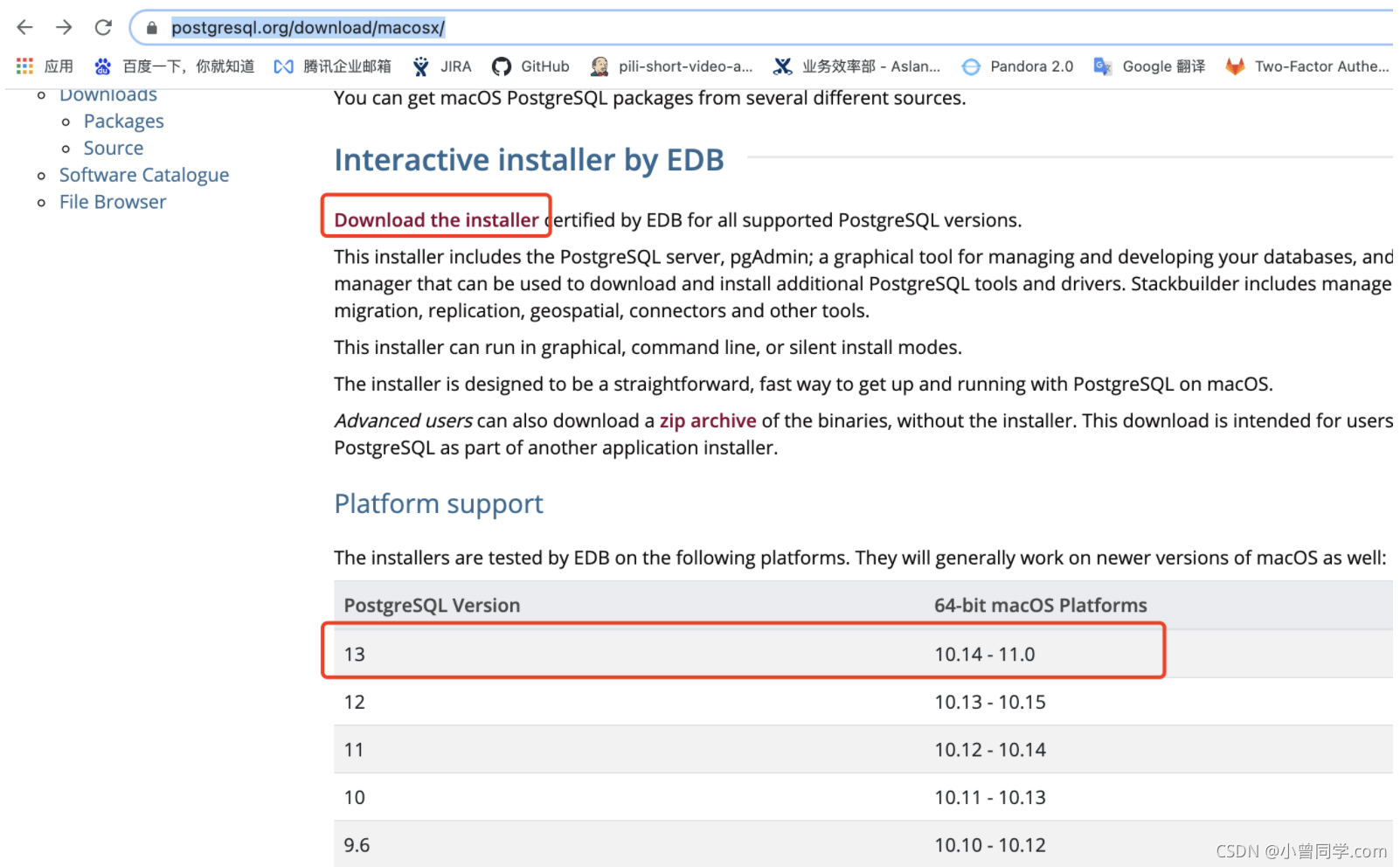Screen dimensions: 1400x867
Task: Select the version 9.6 table cell
Action: [x=357, y=845]
